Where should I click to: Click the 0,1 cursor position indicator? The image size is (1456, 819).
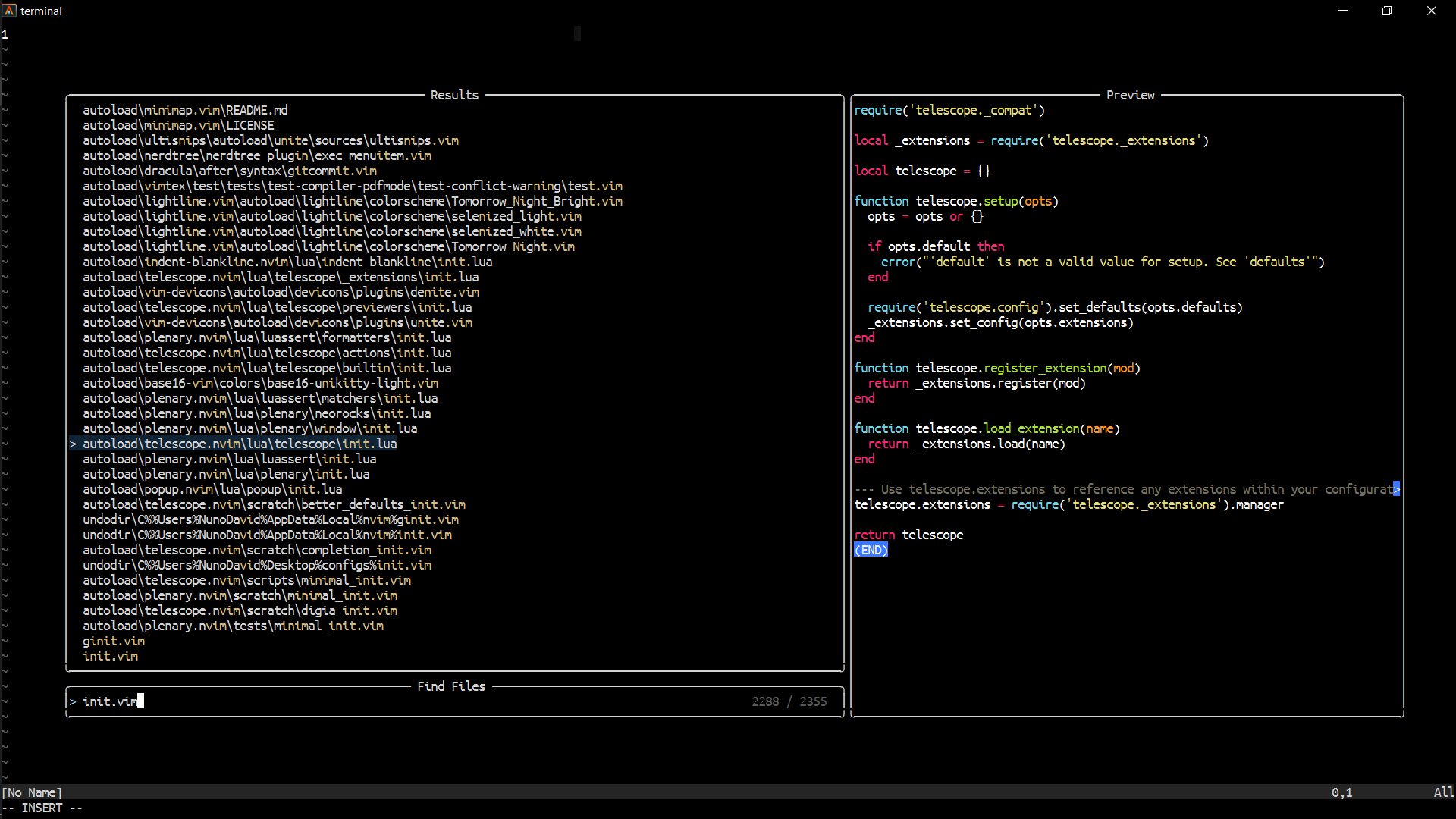[x=1342, y=792]
